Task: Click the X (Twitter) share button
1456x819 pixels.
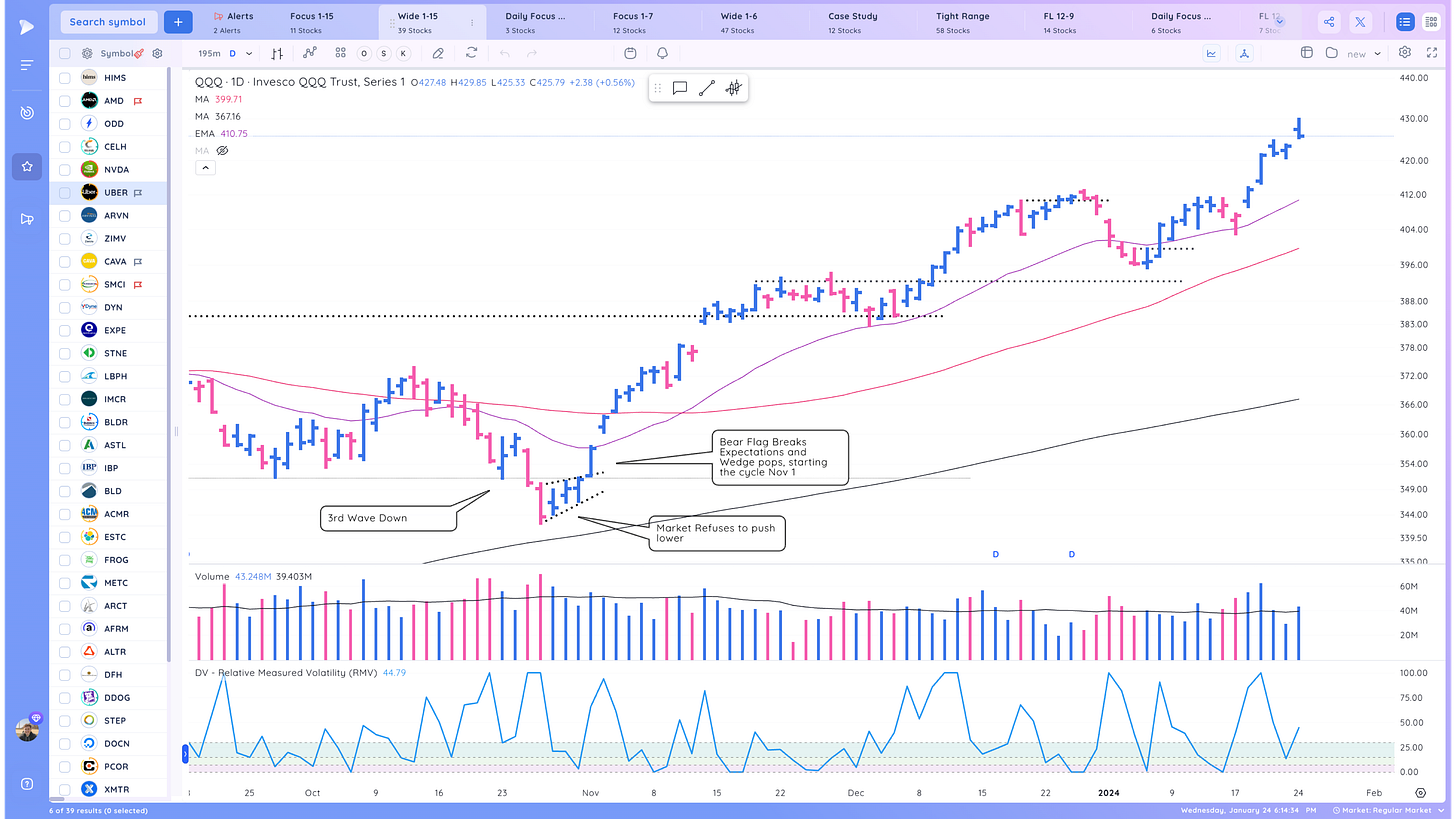Action: (1360, 22)
